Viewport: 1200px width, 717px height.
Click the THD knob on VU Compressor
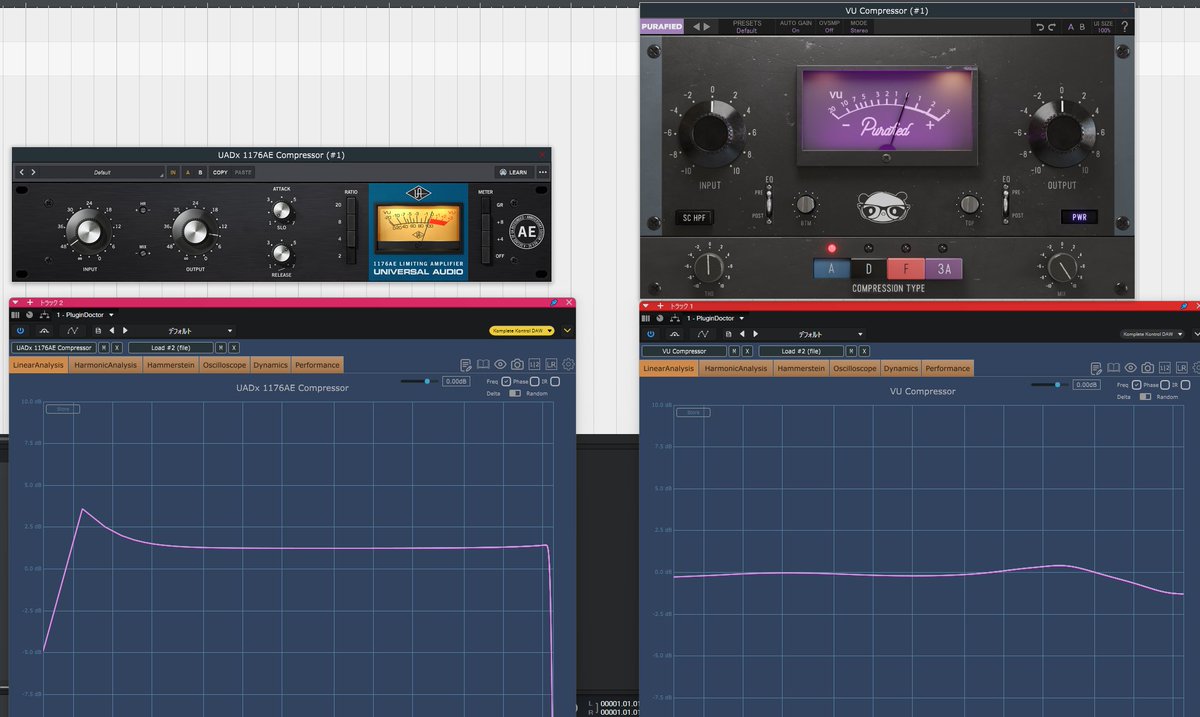tap(709, 268)
